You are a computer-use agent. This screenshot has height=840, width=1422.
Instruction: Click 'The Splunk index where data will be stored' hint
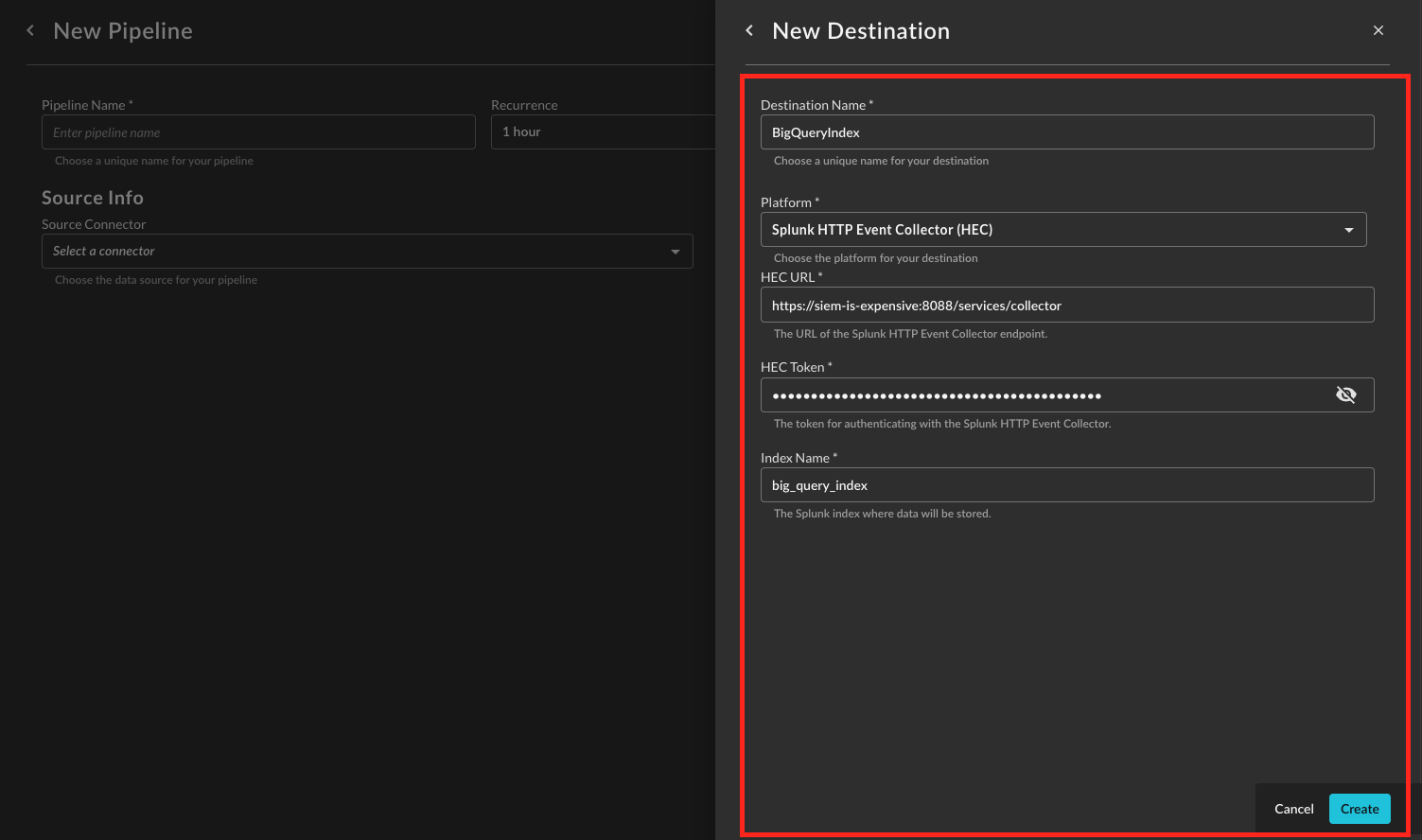click(882, 514)
